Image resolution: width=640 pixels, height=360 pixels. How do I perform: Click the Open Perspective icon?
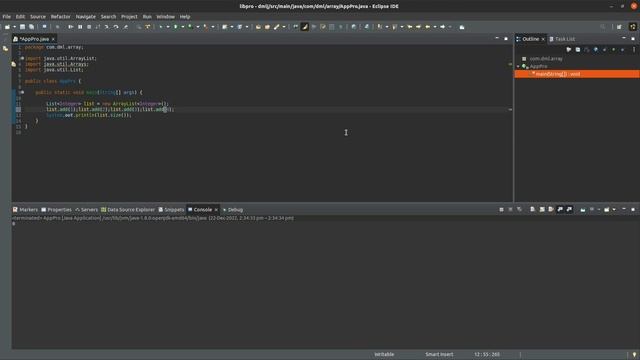619,27
